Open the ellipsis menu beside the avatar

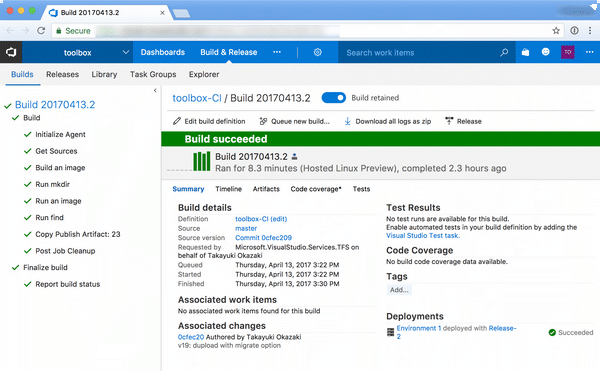coord(589,52)
